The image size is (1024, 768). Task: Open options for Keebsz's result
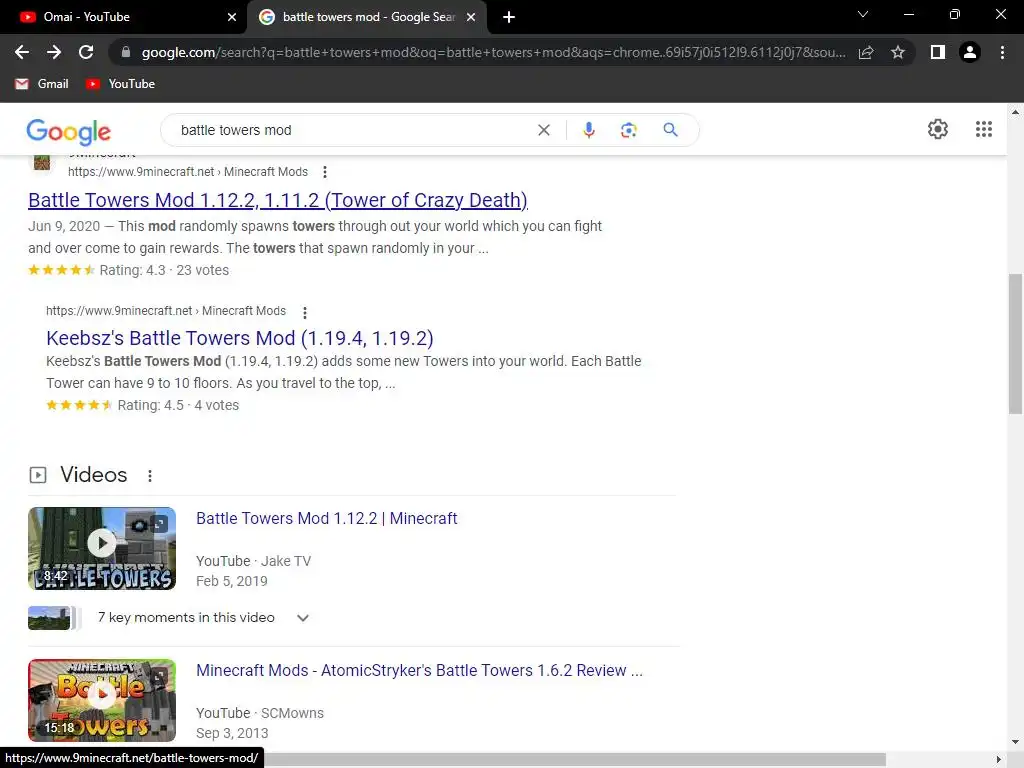tap(304, 312)
